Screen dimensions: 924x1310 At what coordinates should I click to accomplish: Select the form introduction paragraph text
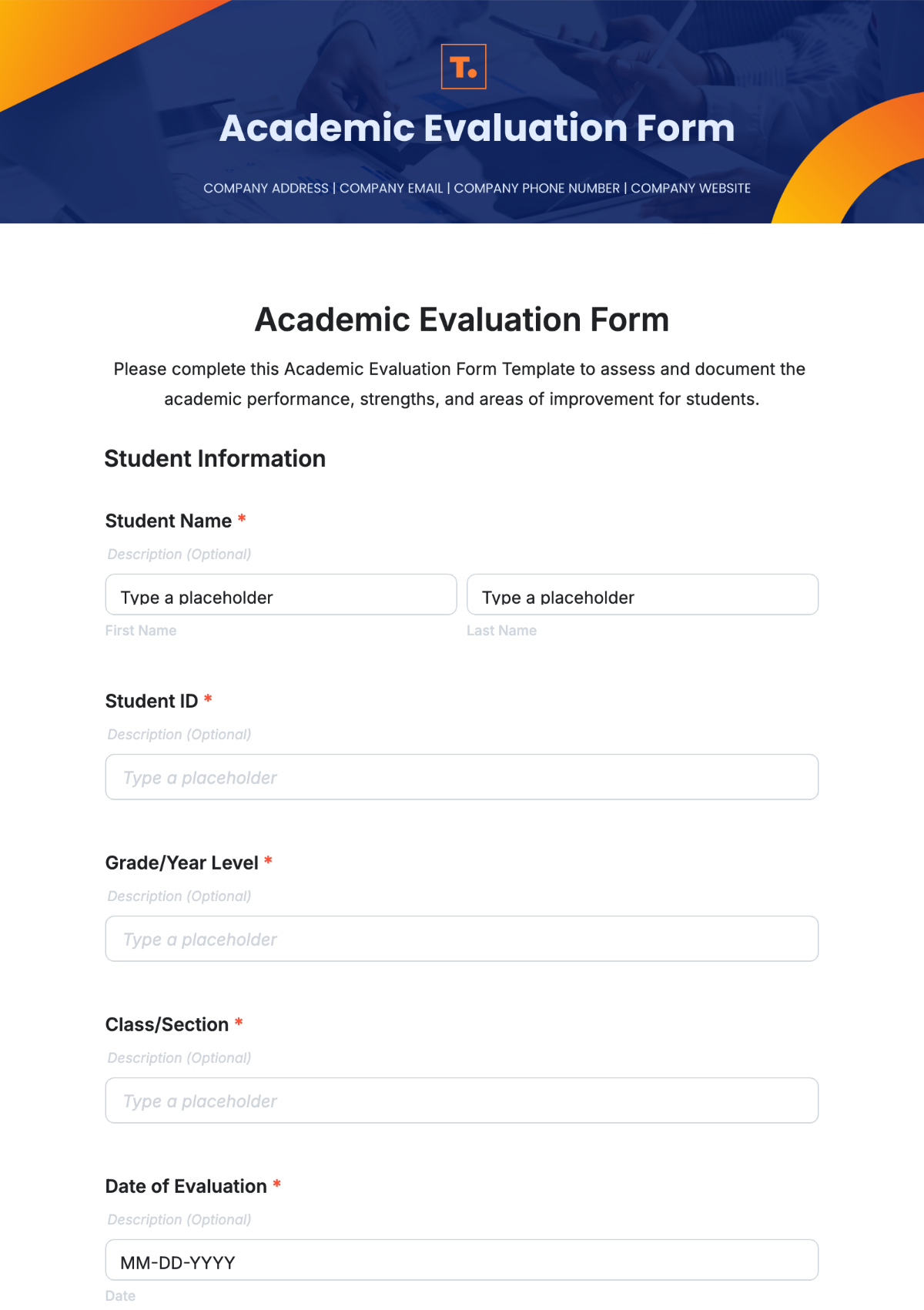click(462, 384)
